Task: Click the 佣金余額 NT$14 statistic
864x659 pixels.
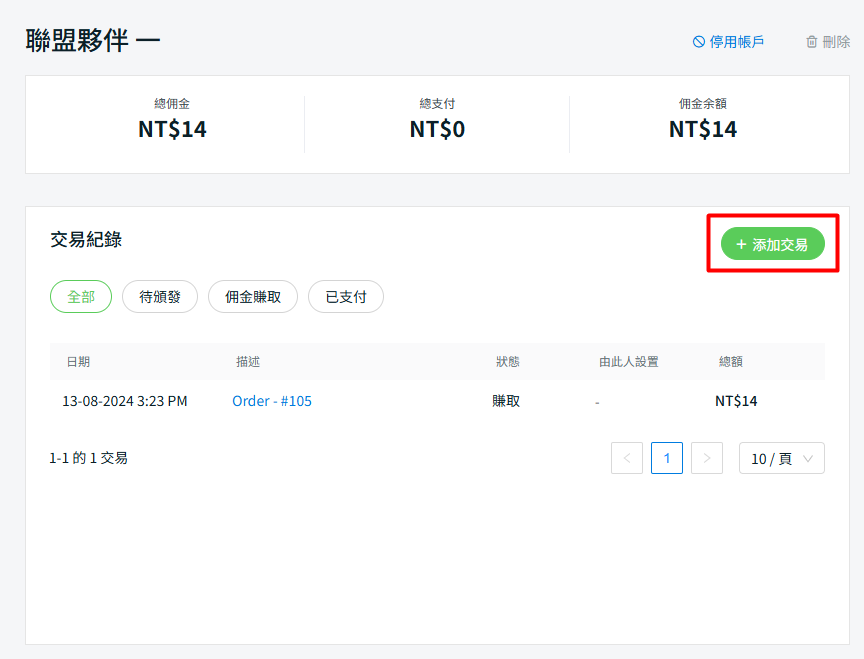Action: (703, 128)
